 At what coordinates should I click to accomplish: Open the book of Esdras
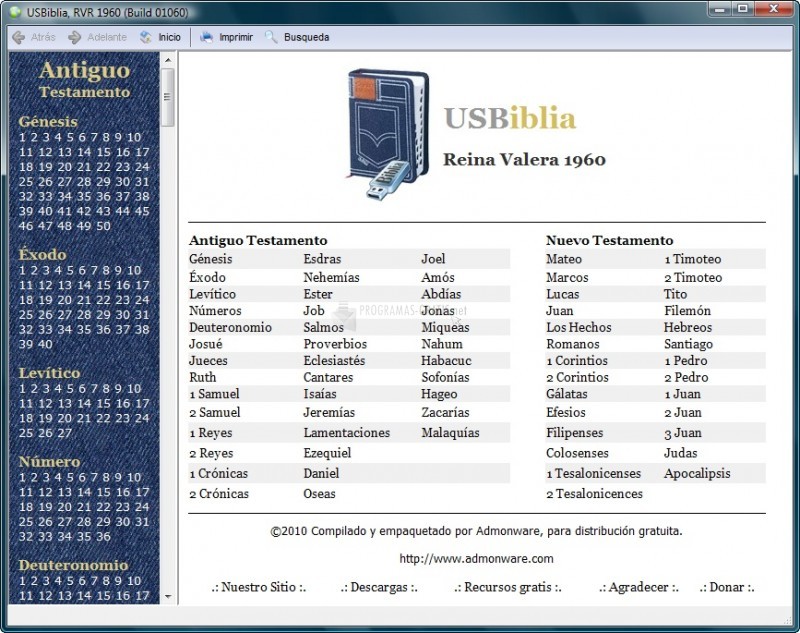pos(322,259)
